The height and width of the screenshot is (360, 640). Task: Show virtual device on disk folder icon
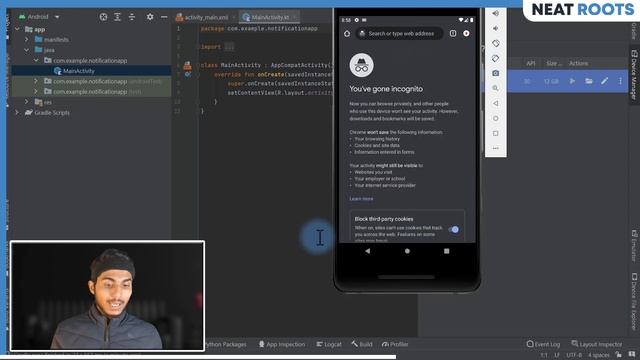[x=589, y=81]
